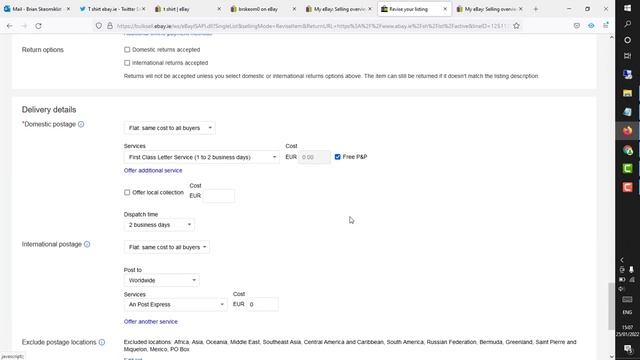Viewport: 640px width, 360px height.
Task: Open the Exclude postage locations info icon
Action: [102, 342]
